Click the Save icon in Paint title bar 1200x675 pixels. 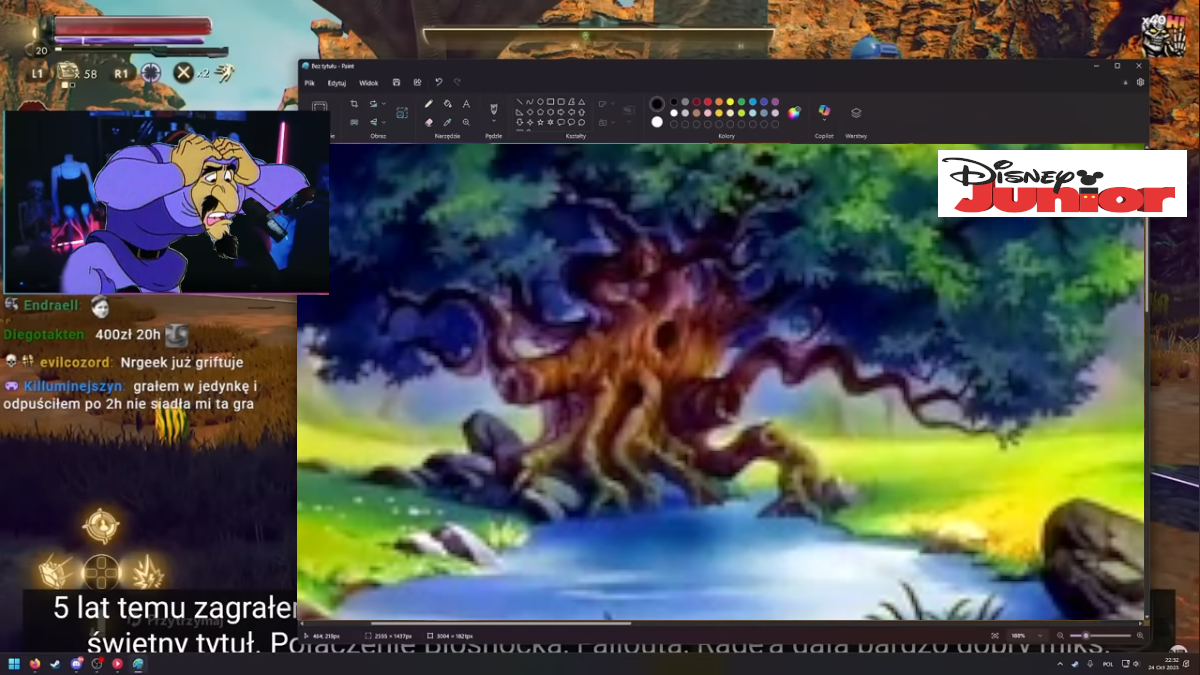[397, 82]
